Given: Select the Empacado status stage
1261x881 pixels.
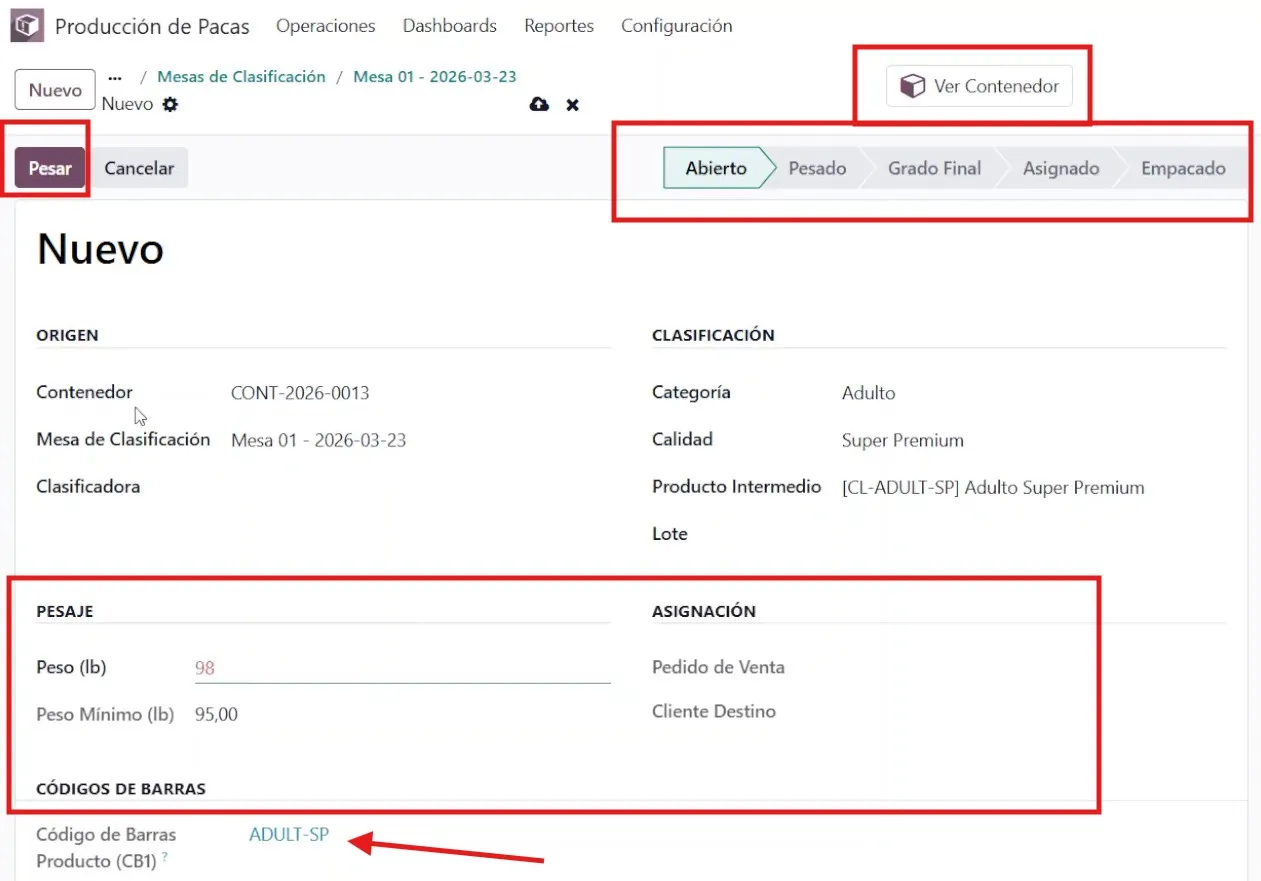Looking at the screenshot, I should [1183, 168].
